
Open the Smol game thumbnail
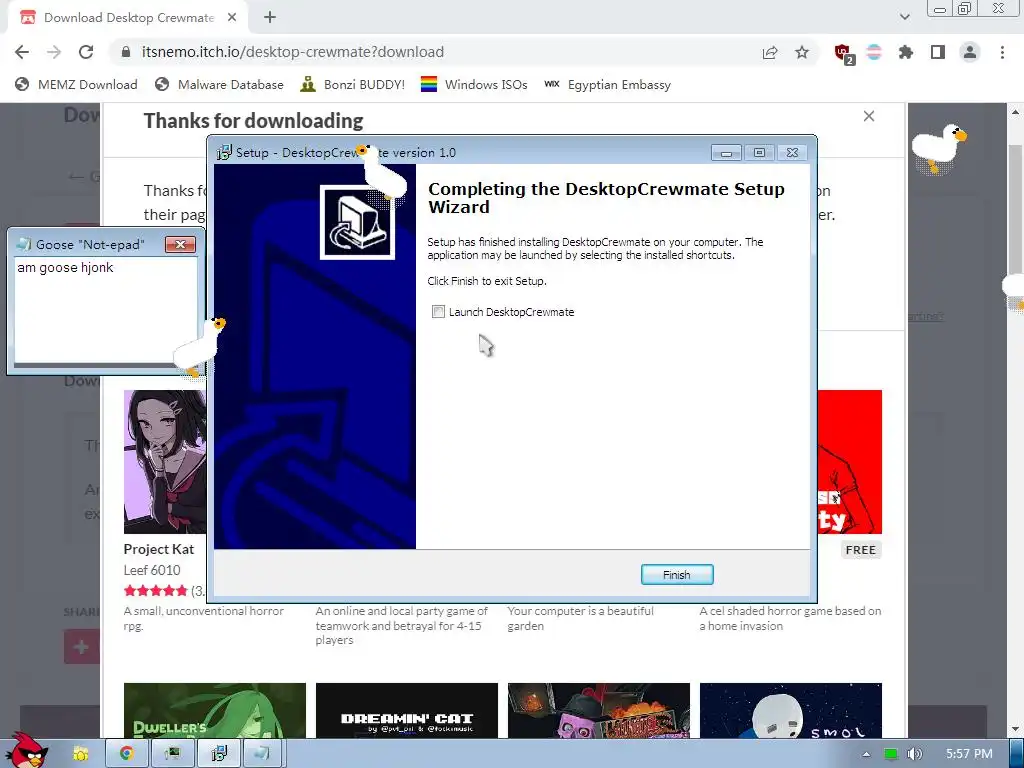pos(791,711)
